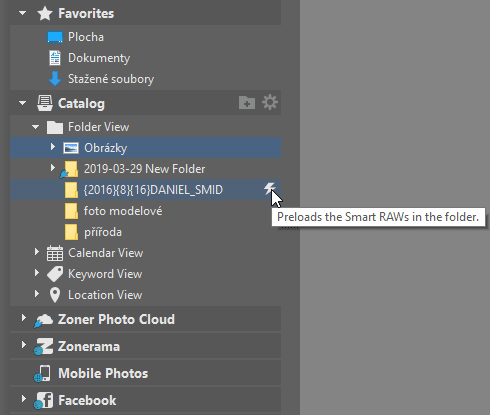Viewport: 490px width, 415px height.
Task: Expand the Calendar View node
Action: (x=37, y=252)
